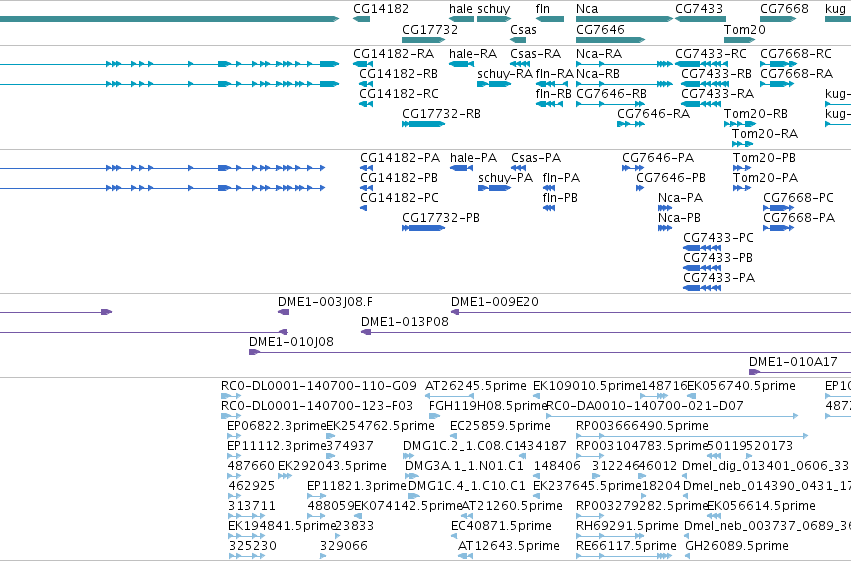
Task: Select the CG14182 gene label
Action: (380, 9)
